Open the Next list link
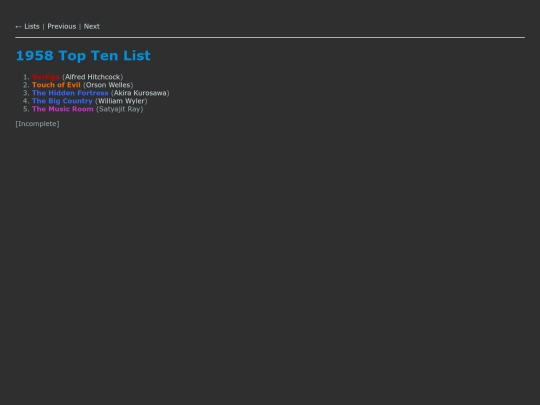This screenshot has width=540, height=405. click(92, 27)
